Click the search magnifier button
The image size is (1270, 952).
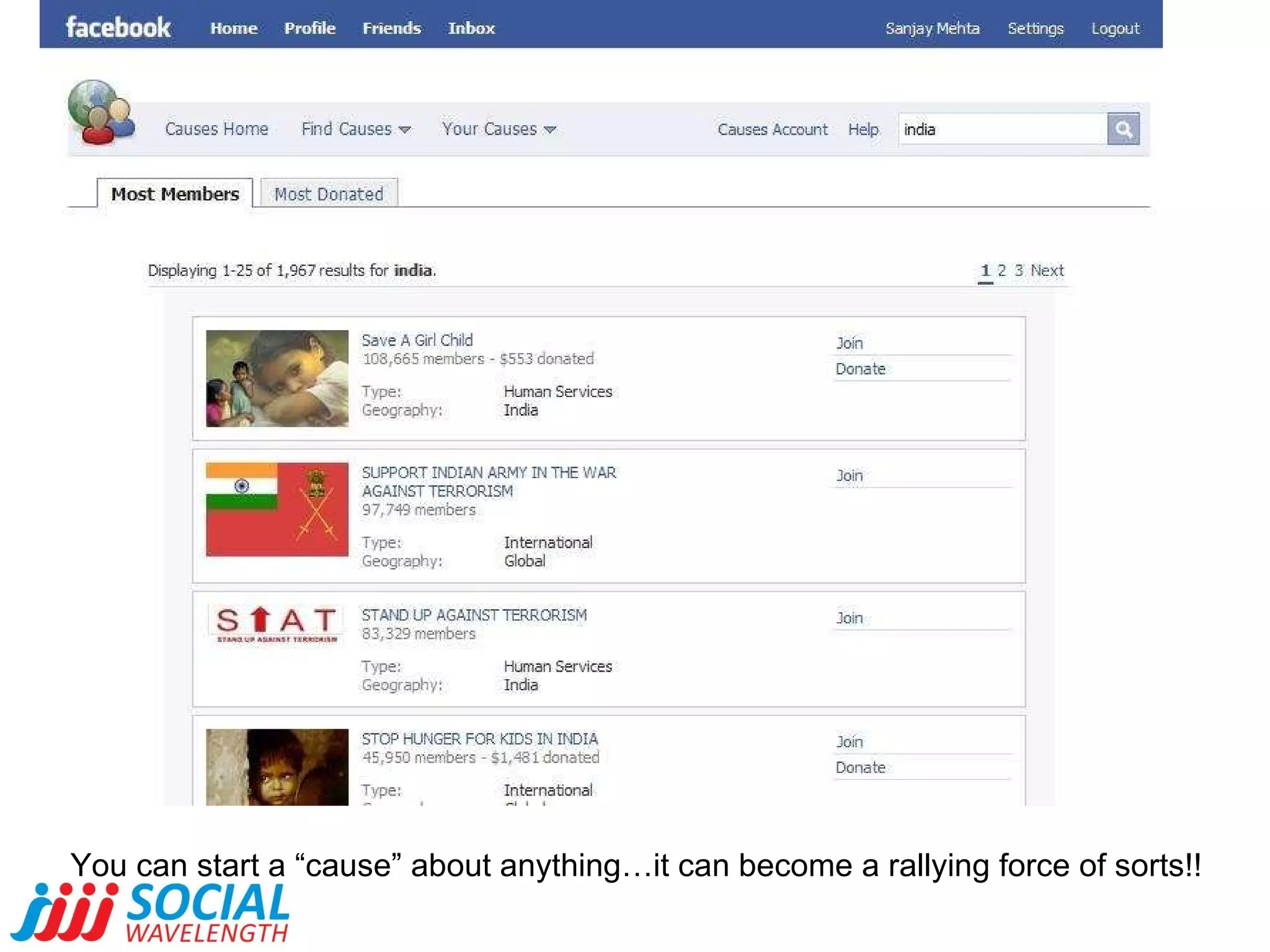coord(1123,129)
